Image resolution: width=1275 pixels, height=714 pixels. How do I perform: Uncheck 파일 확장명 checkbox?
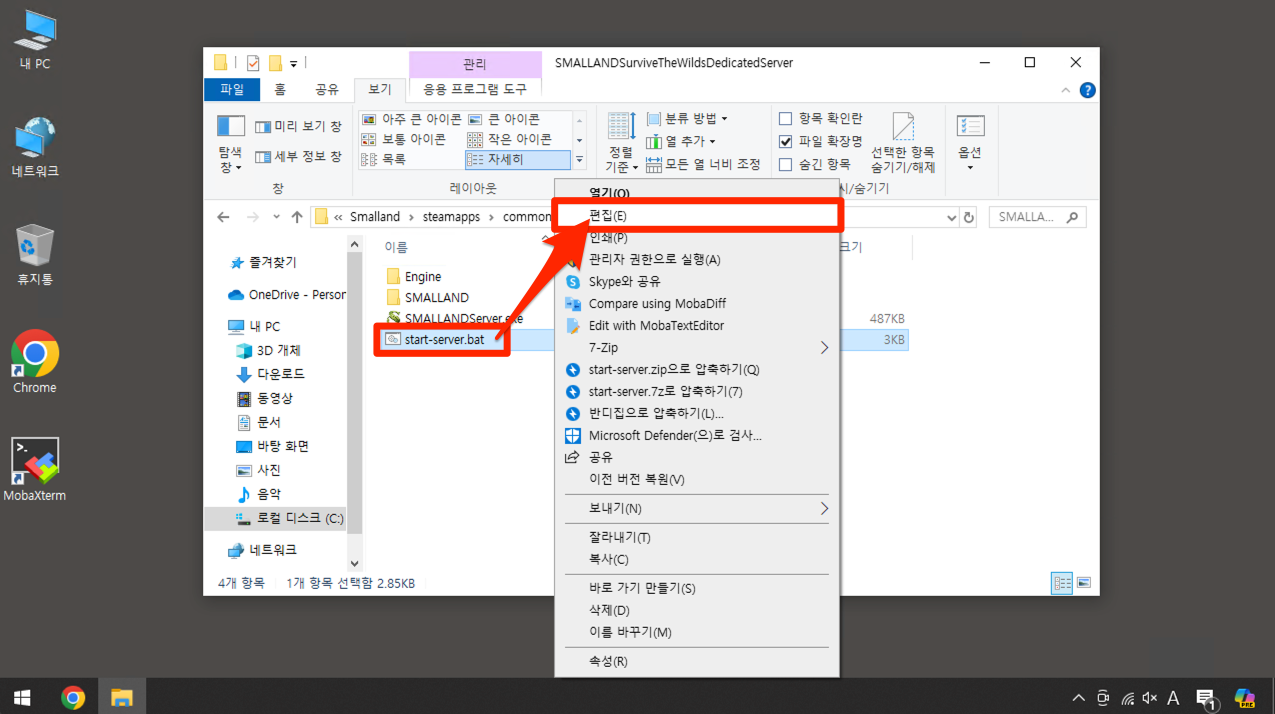pyautogui.click(x=786, y=142)
